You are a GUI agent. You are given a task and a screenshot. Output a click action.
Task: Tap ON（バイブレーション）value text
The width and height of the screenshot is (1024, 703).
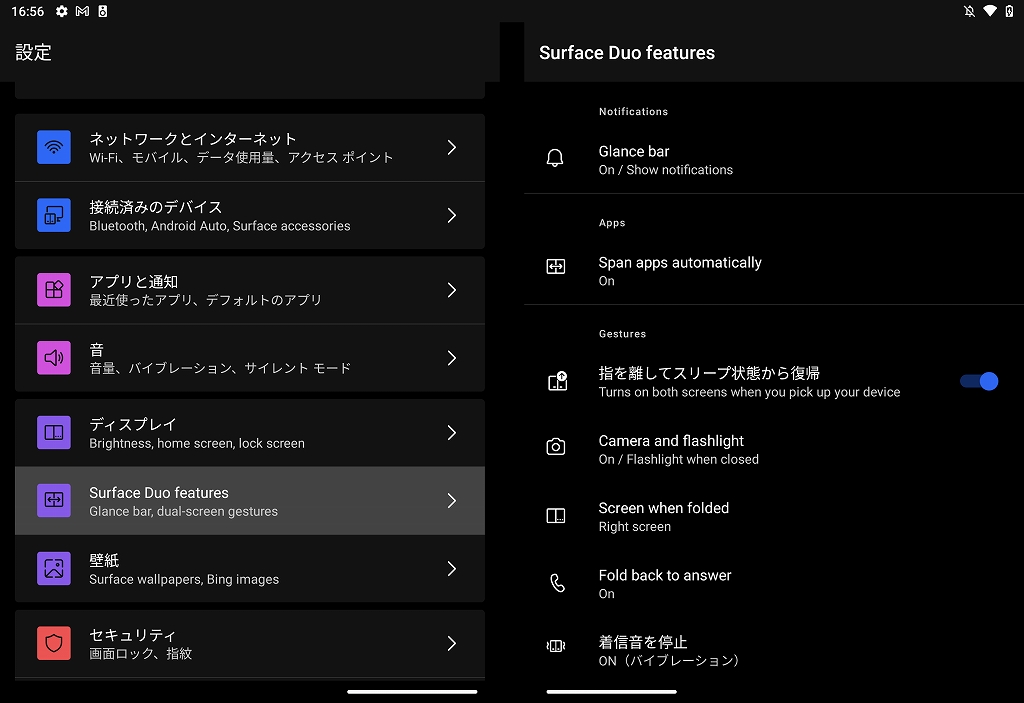point(669,661)
